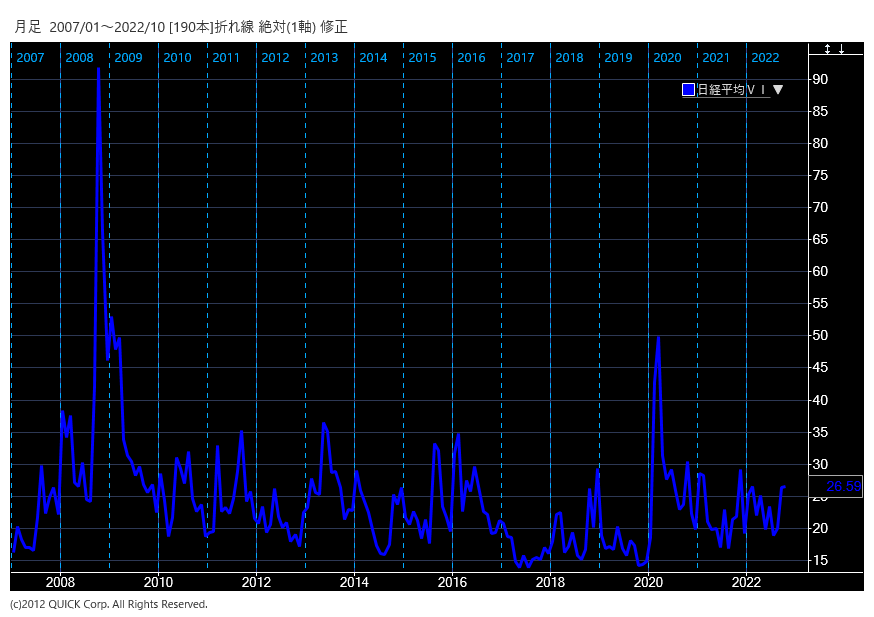
Task: Click the 15 value on the price axis
Action: point(820,560)
